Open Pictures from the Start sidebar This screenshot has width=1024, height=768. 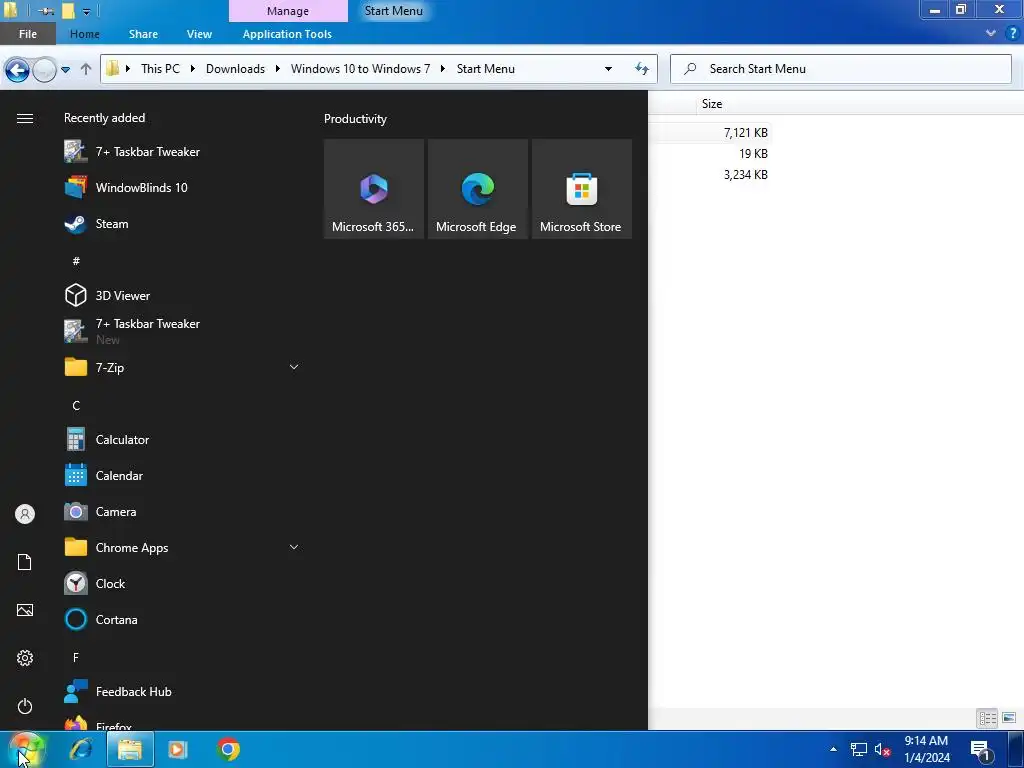25,610
